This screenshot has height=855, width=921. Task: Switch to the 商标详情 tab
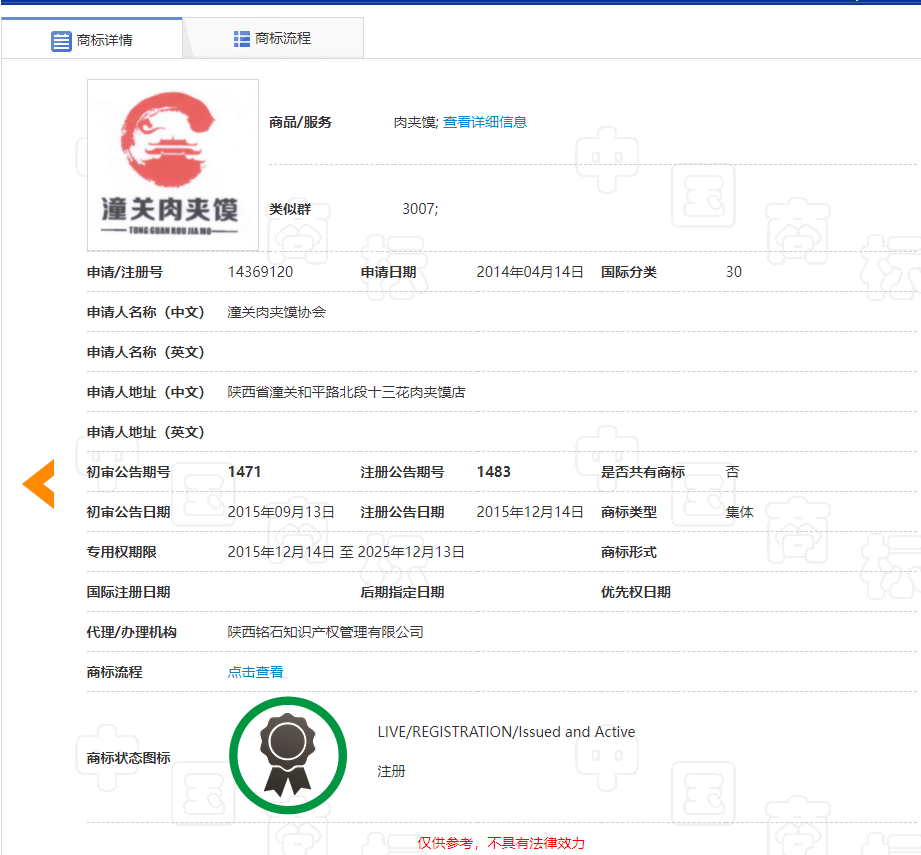tap(92, 40)
